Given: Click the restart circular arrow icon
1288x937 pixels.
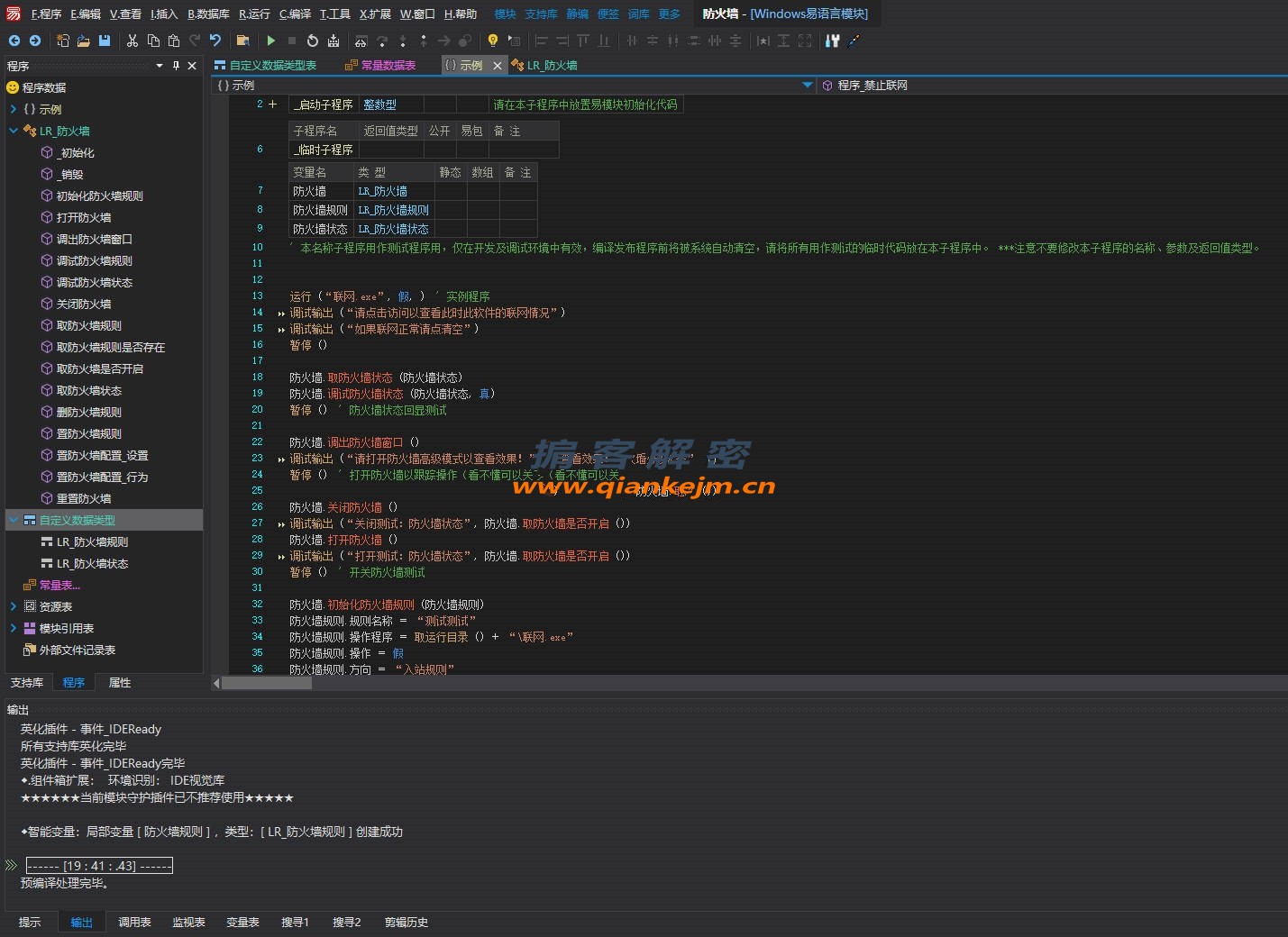Looking at the screenshot, I should [x=313, y=41].
